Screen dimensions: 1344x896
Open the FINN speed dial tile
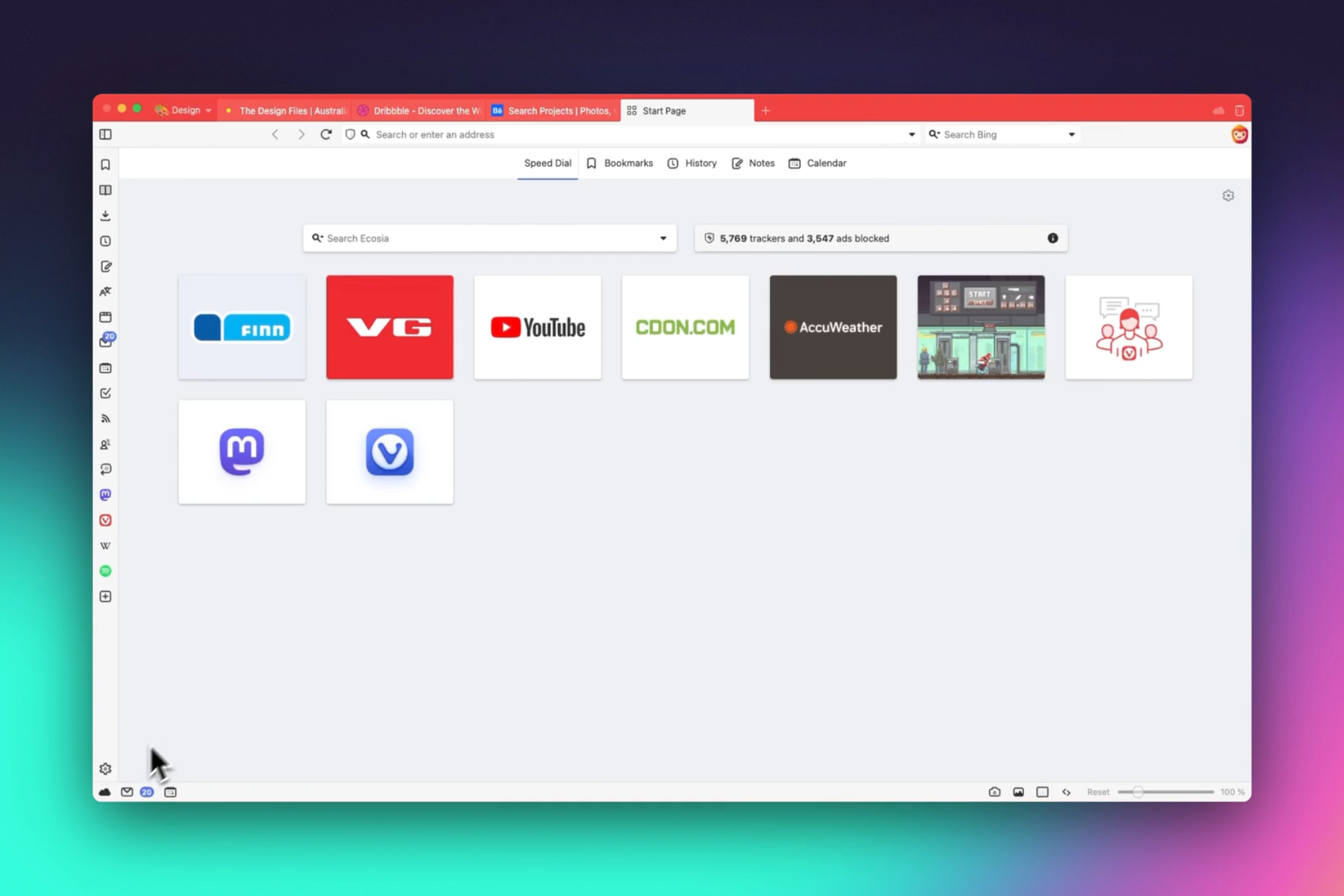pyautogui.click(x=242, y=327)
